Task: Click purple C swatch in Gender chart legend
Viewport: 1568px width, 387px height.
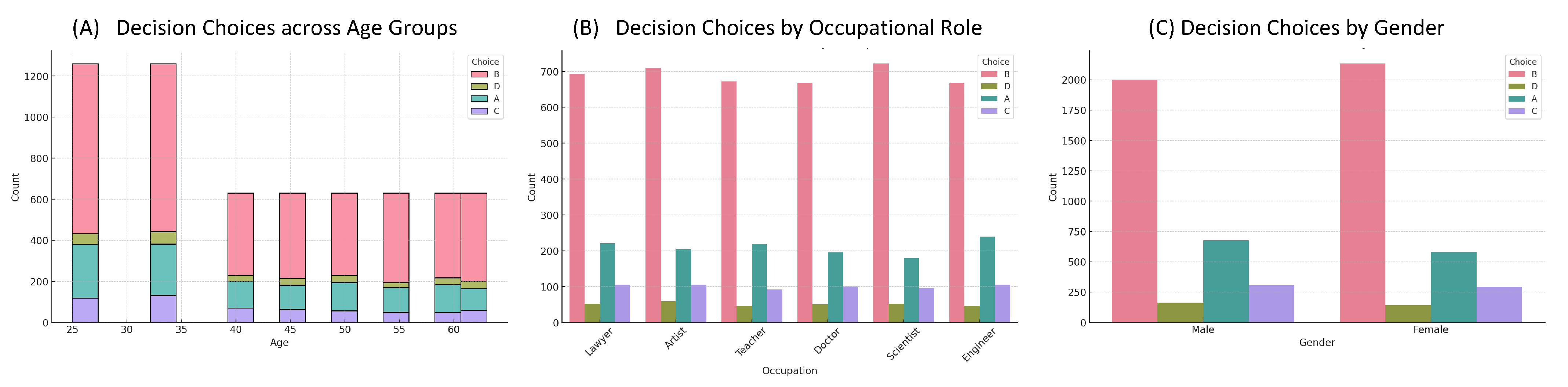Action: click(x=1516, y=112)
